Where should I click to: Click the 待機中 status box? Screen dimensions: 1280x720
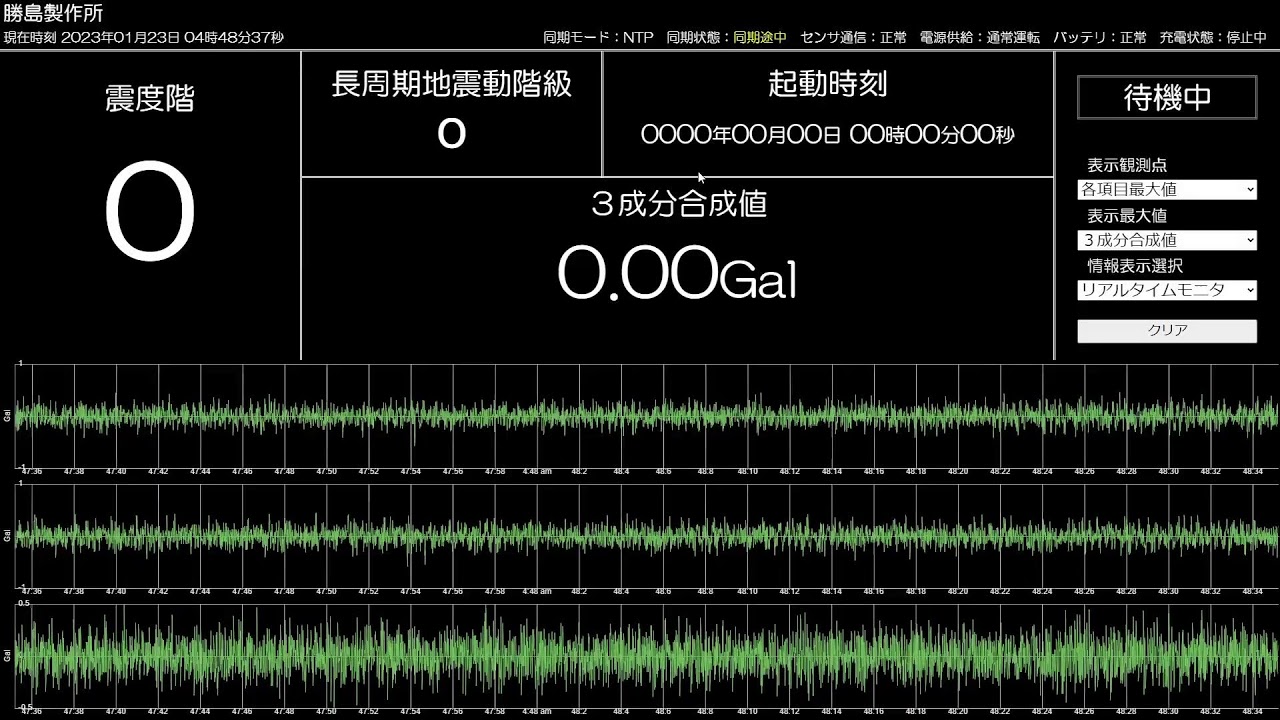[x=1166, y=98]
